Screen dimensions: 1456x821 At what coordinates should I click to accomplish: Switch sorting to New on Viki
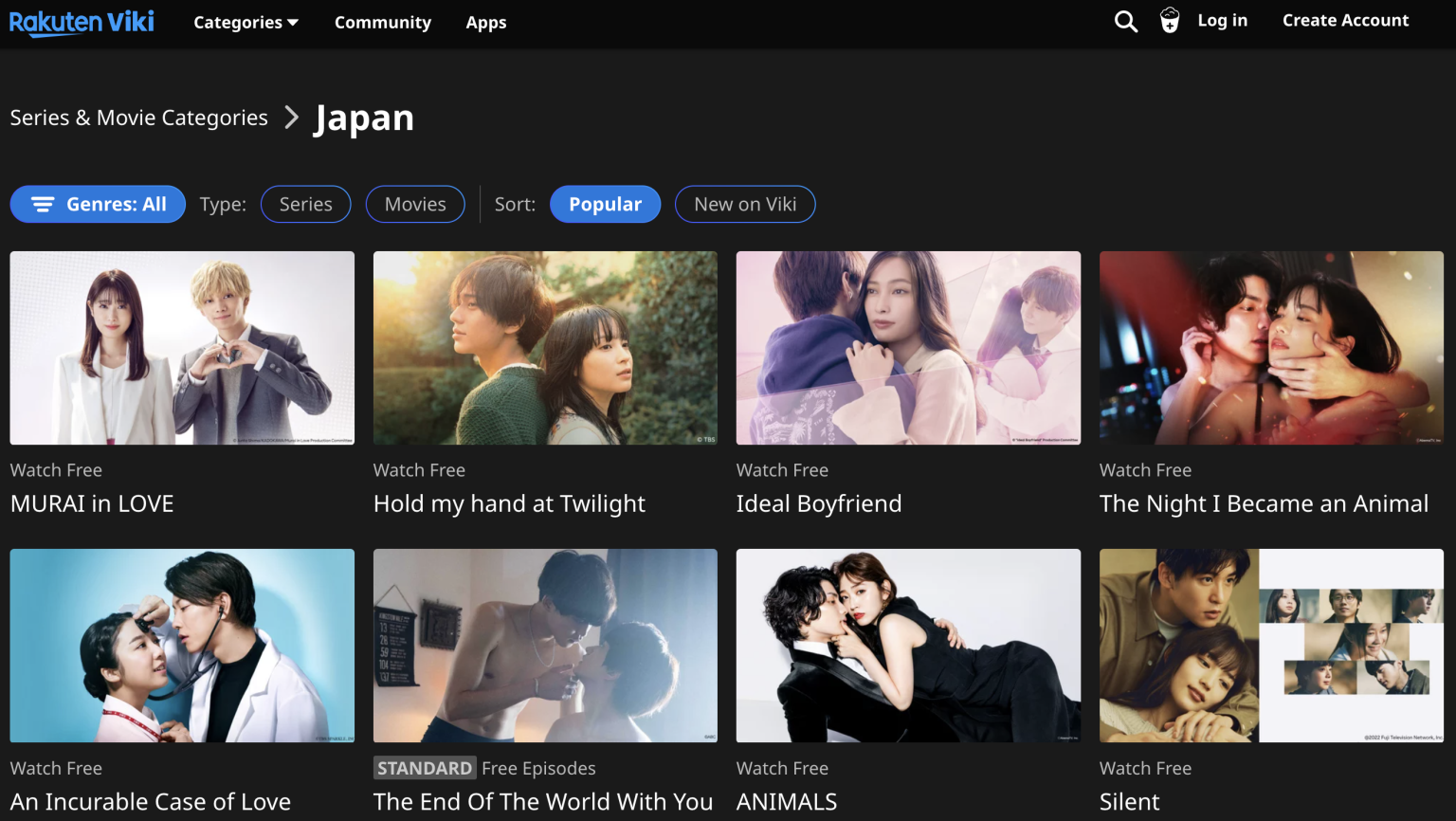(x=745, y=204)
